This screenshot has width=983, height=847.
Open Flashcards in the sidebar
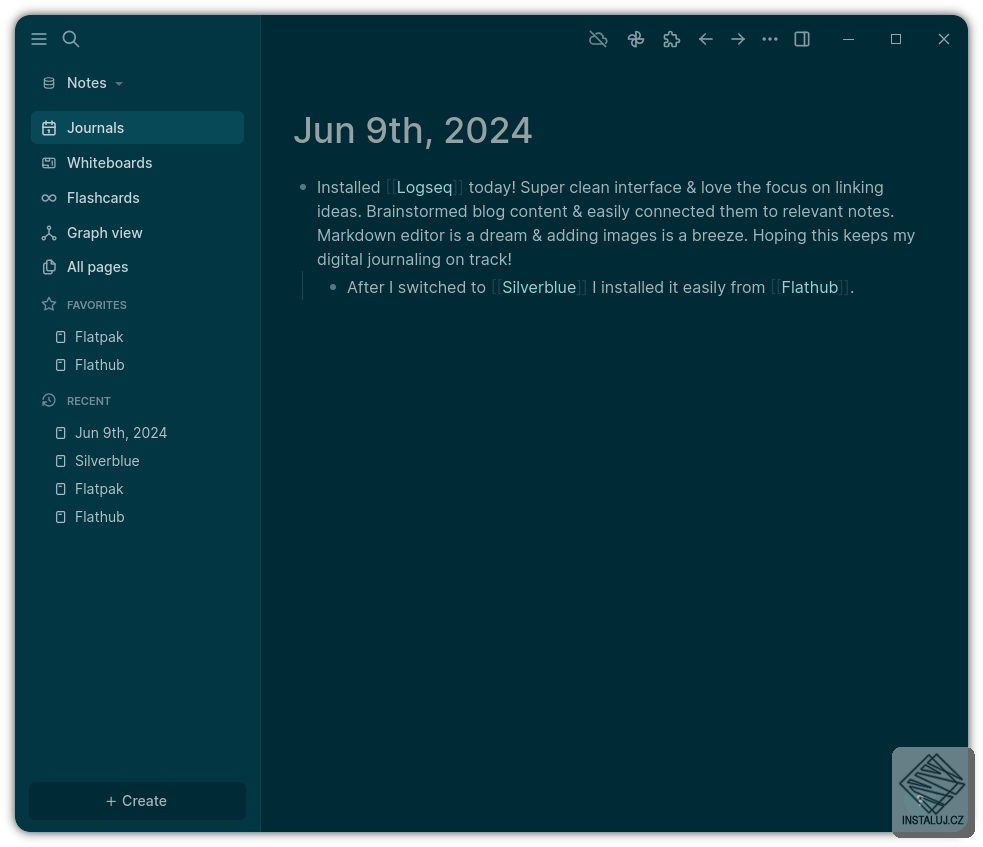pos(137,198)
